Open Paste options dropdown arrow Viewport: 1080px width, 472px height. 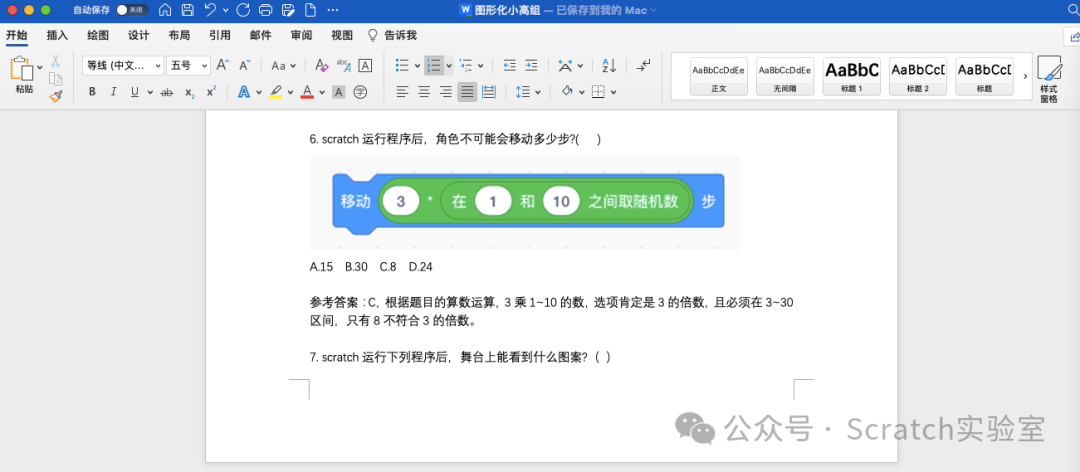pos(40,68)
